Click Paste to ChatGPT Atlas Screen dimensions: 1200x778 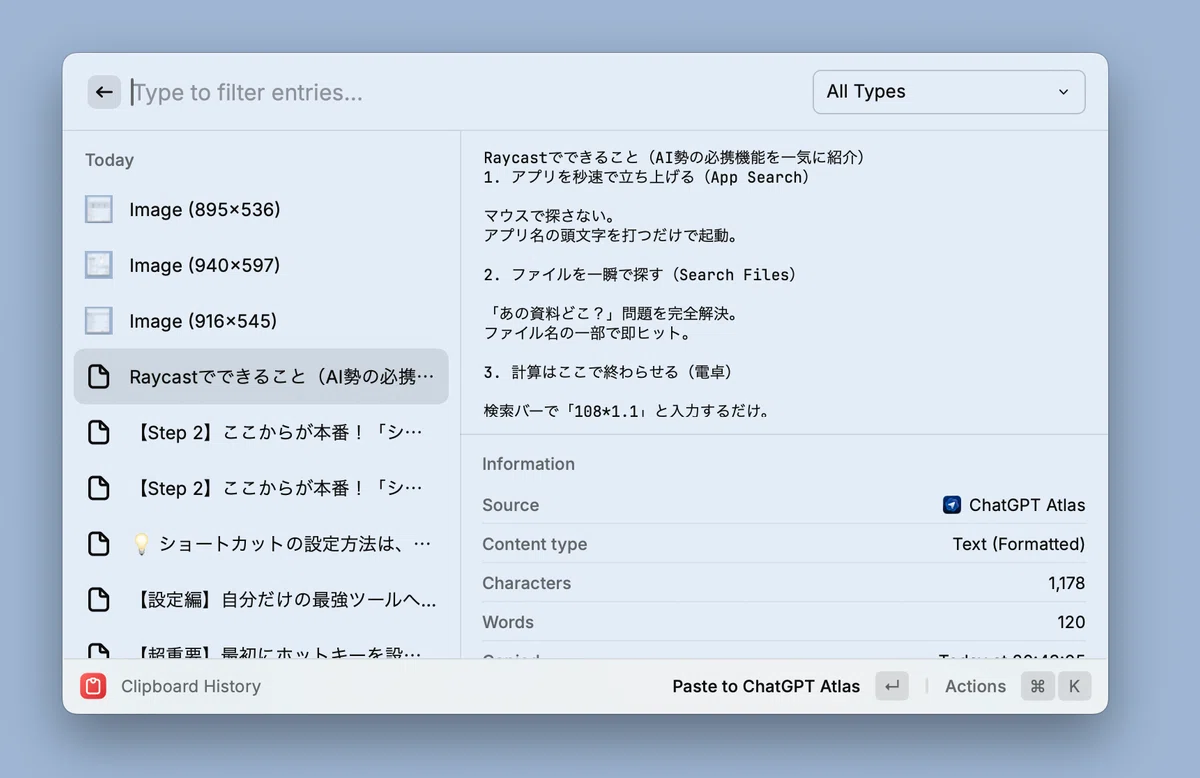coord(766,686)
